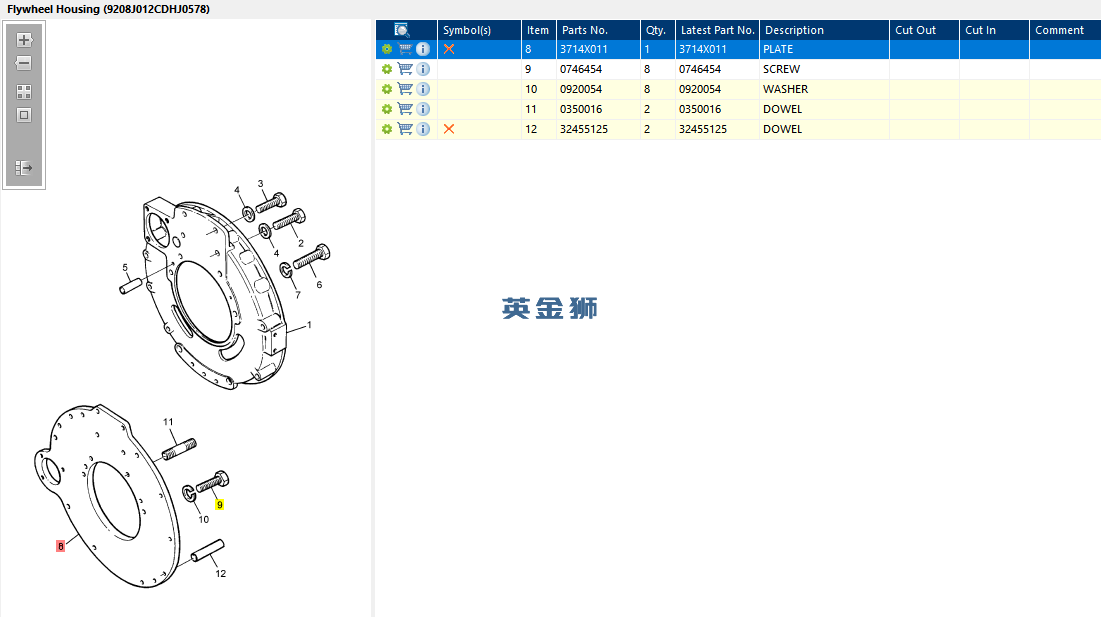Screen dimensions: 1101x617
Task: Click the gear icon in WASHER row
Action: coord(387,89)
